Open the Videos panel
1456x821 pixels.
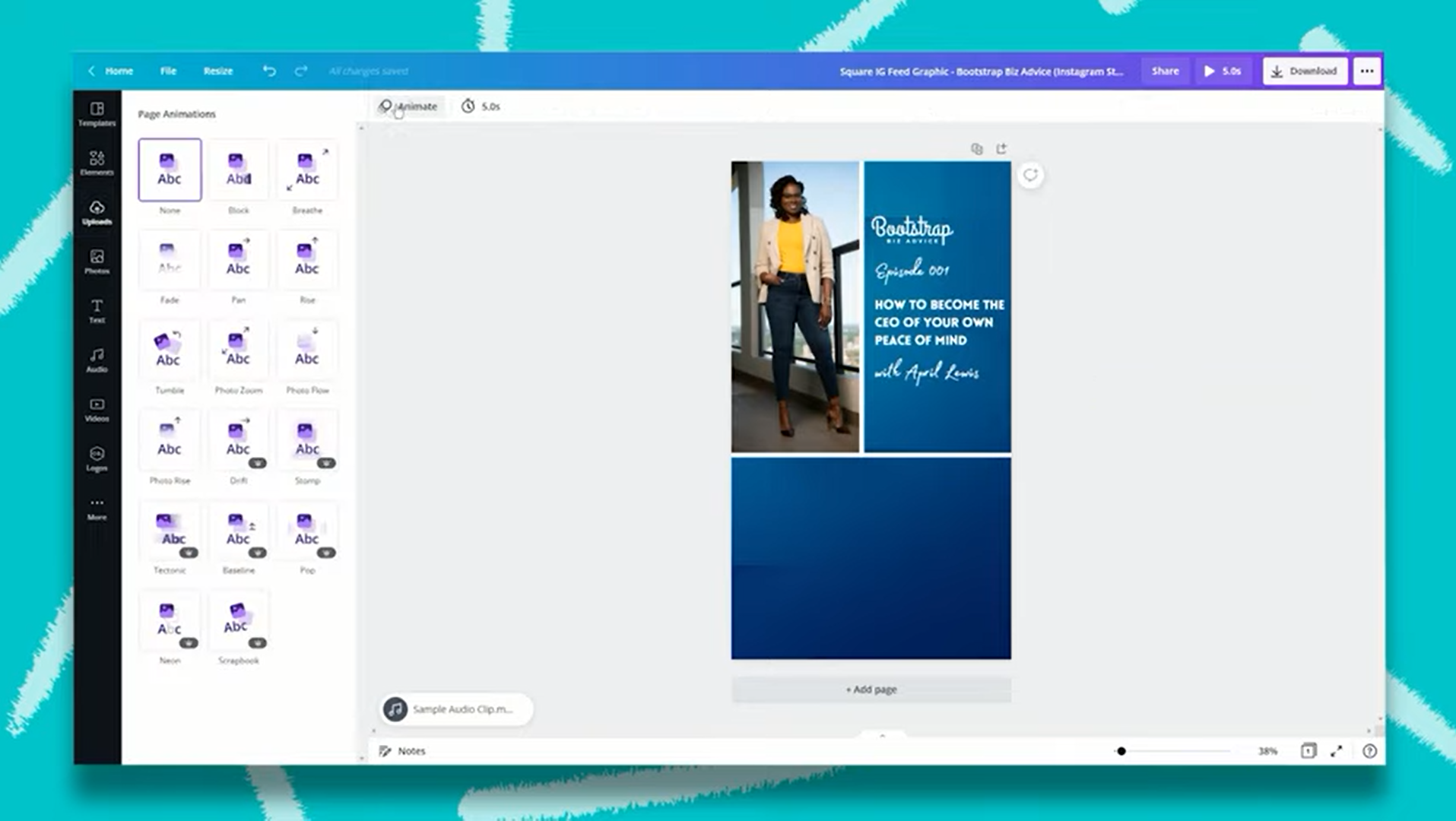97,410
